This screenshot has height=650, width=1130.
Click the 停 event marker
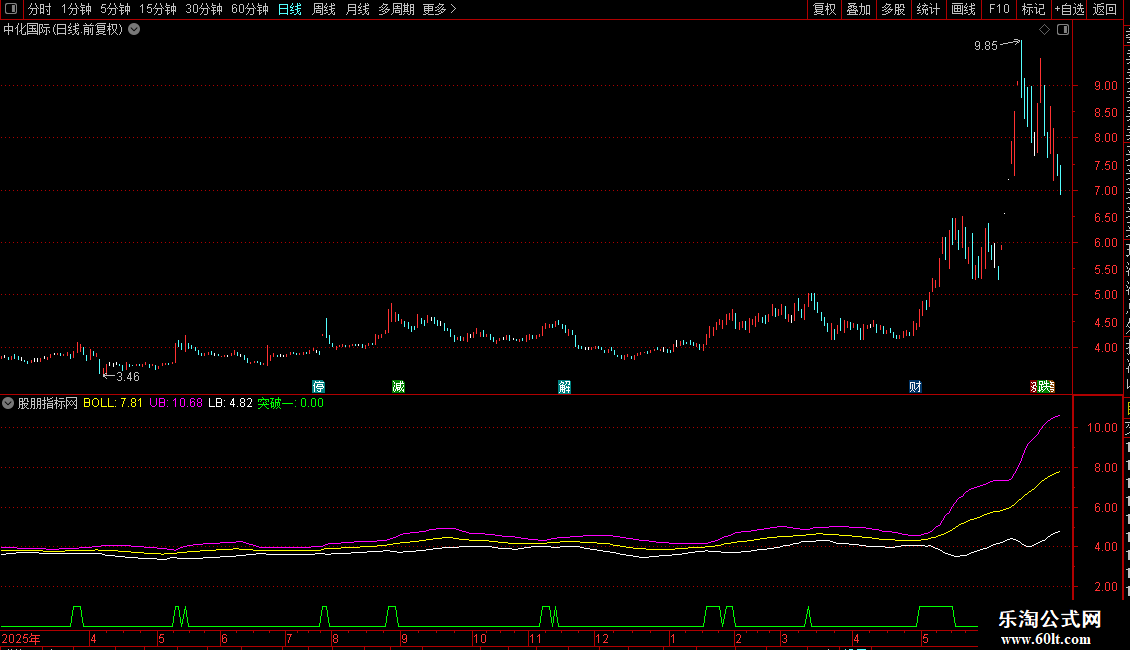tap(319, 387)
